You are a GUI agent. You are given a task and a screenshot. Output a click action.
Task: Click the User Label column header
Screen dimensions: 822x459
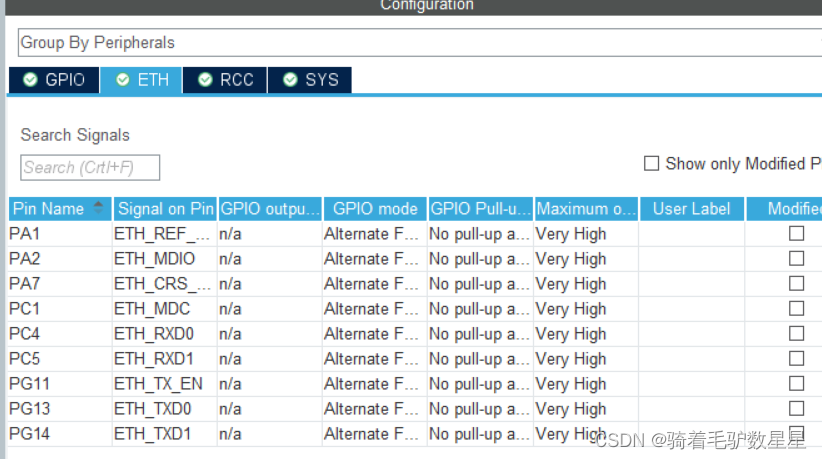click(692, 209)
